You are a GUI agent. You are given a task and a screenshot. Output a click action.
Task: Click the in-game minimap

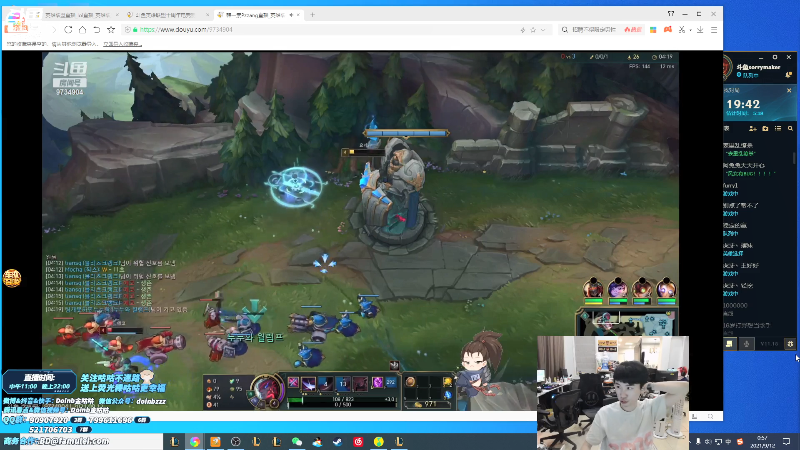click(x=628, y=323)
